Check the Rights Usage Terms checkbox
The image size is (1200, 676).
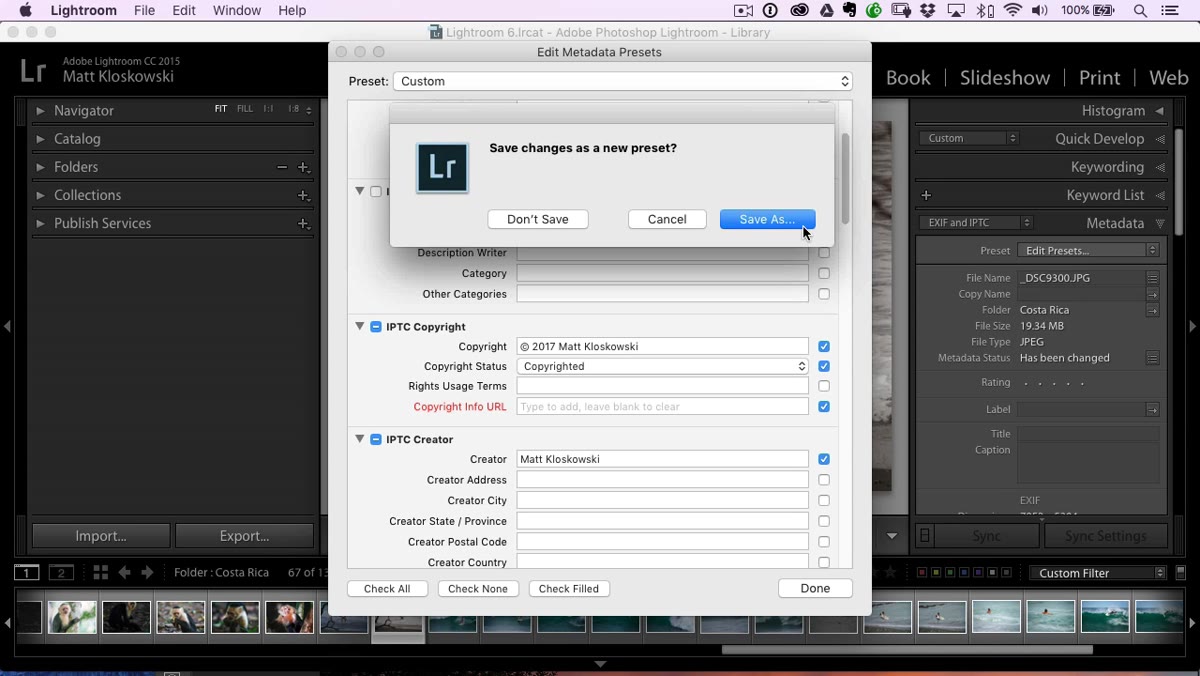click(824, 386)
